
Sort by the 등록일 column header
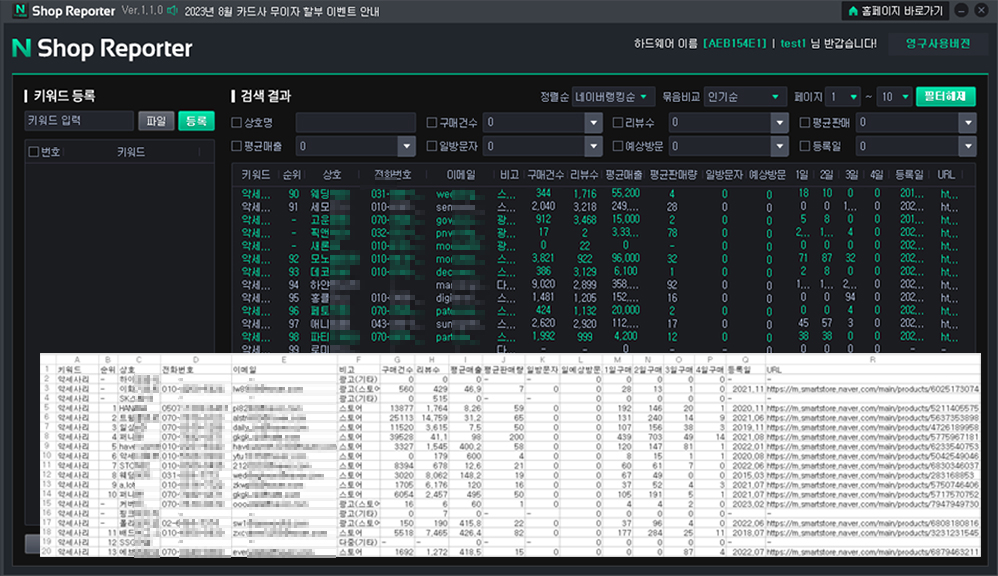coord(909,174)
